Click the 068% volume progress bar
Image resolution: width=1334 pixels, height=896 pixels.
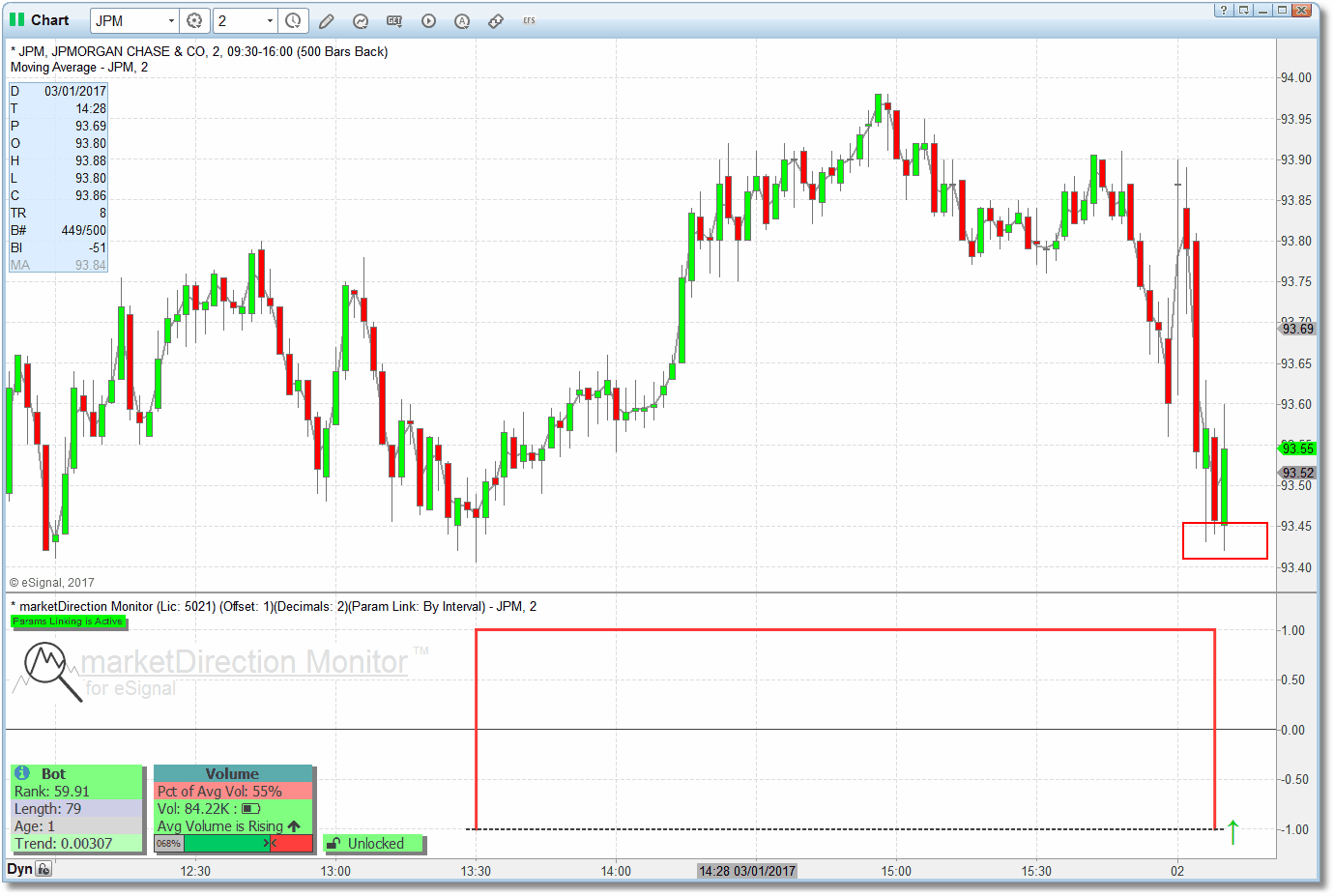point(234,844)
